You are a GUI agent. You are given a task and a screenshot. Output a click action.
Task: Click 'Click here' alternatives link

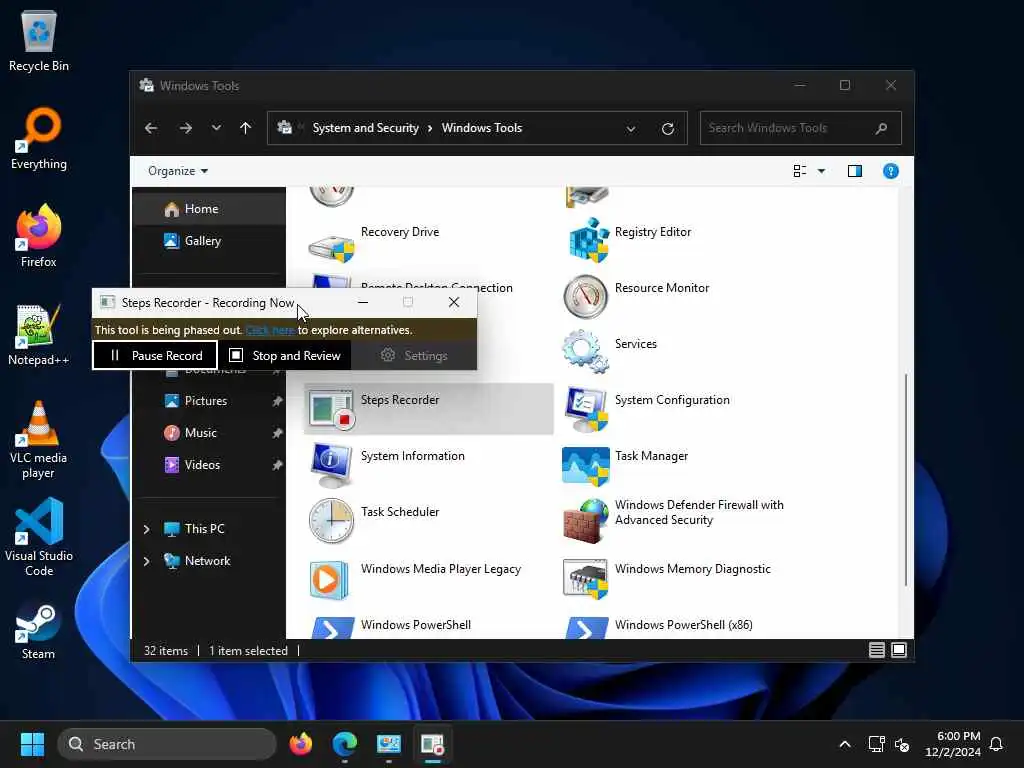[270, 330]
